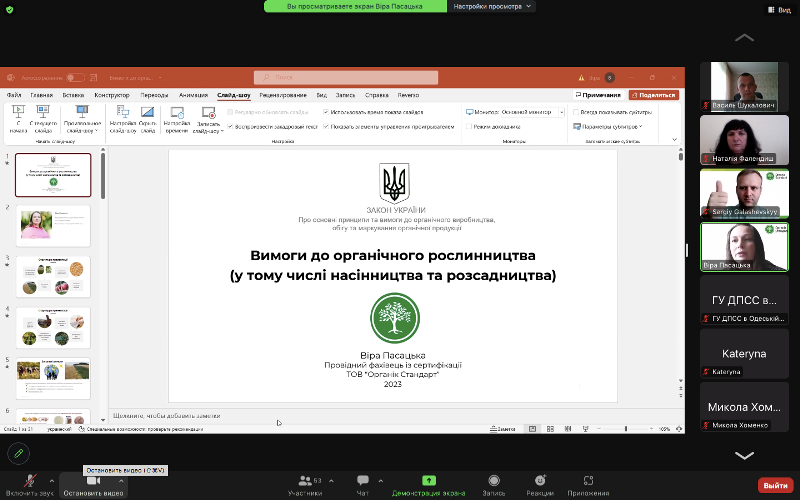The height and width of the screenshot is (500, 800).
Task: Toggle Использовать время показа слайдов checkbox
Action: point(326,112)
